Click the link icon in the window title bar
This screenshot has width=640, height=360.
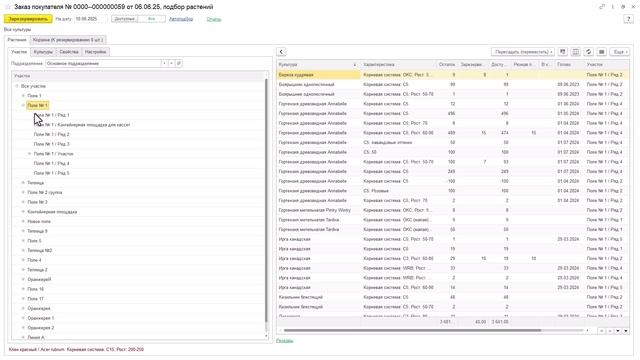(x=602, y=7)
